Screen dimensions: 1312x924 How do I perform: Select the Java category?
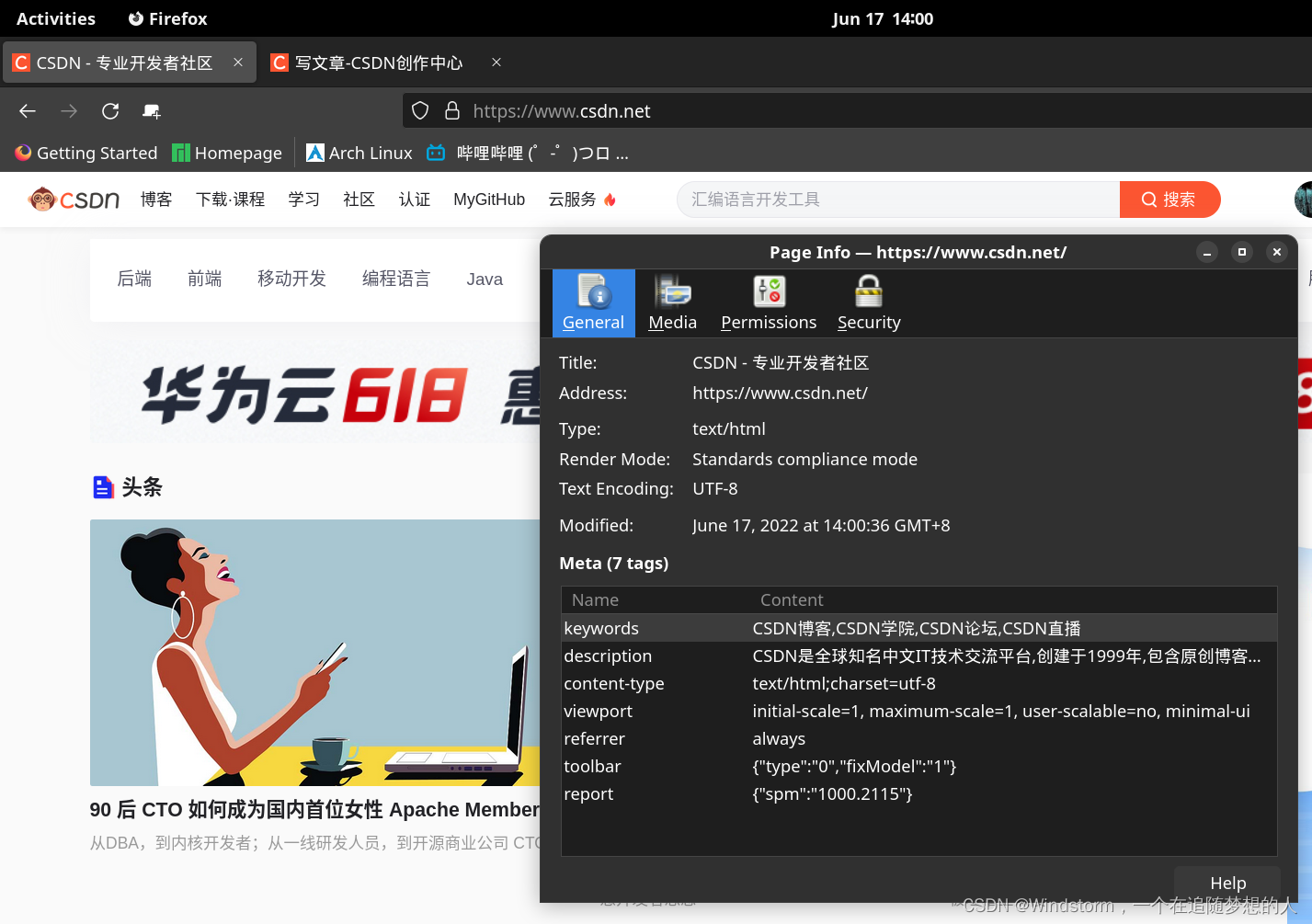pyautogui.click(x=485, y=279)
